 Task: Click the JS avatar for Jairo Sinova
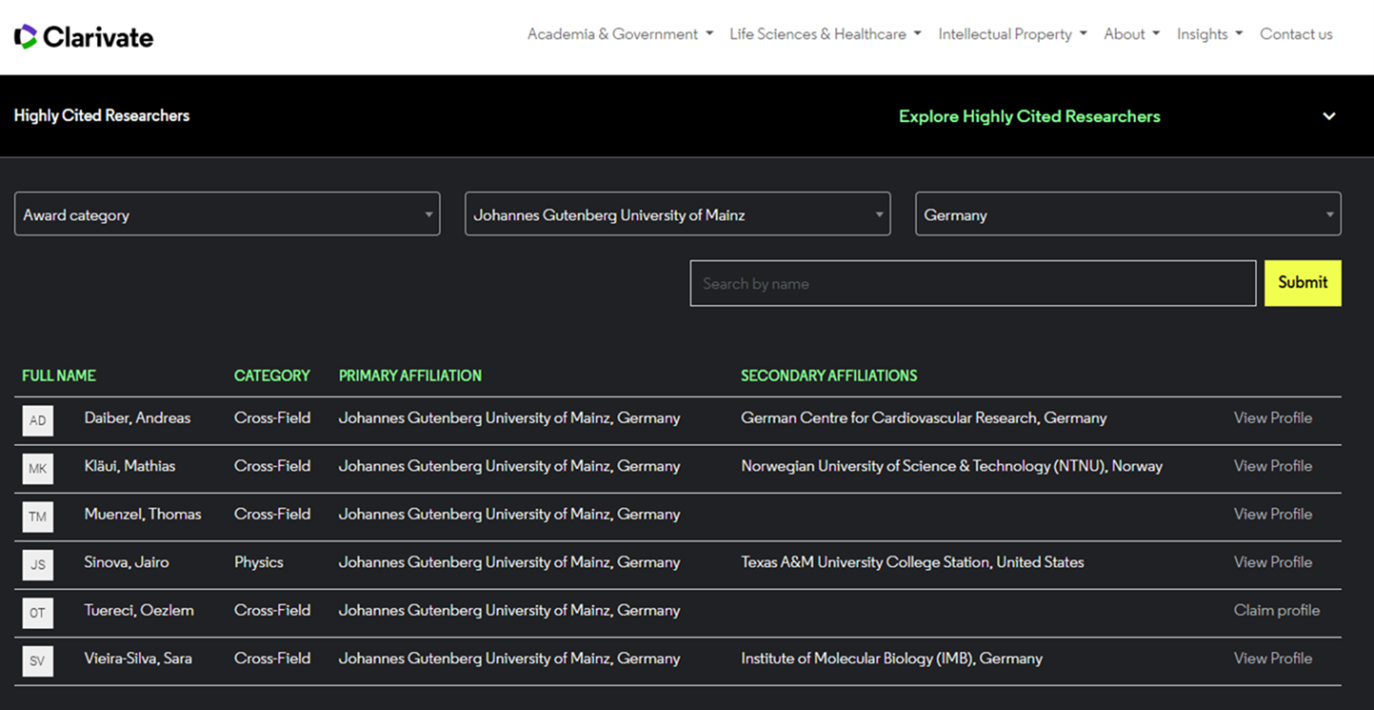point(38,565)
